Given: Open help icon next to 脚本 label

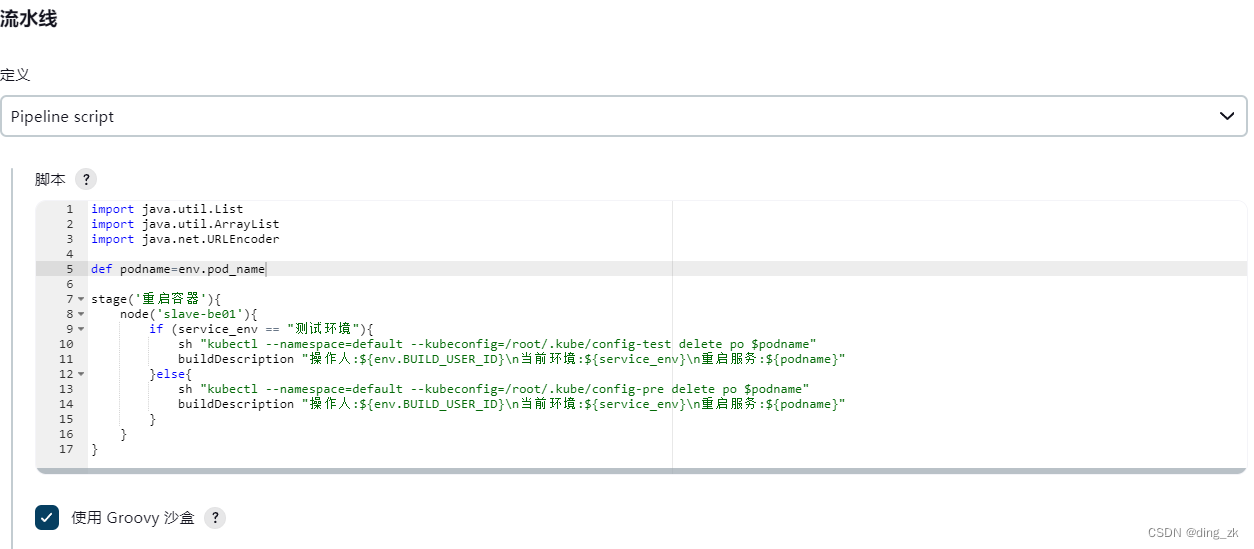Looking at the screenshot, I should [x=87, y=179].
